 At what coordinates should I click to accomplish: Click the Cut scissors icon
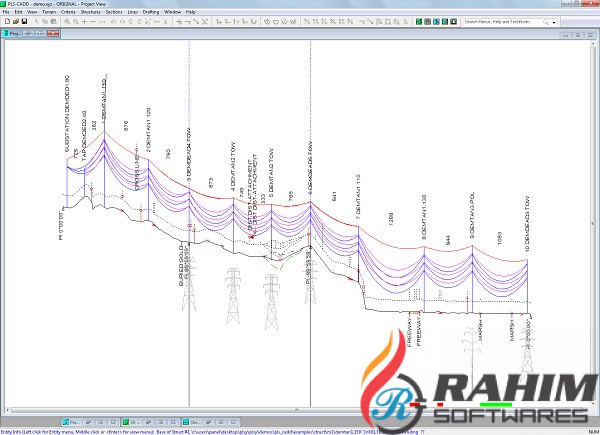point(37,21)
